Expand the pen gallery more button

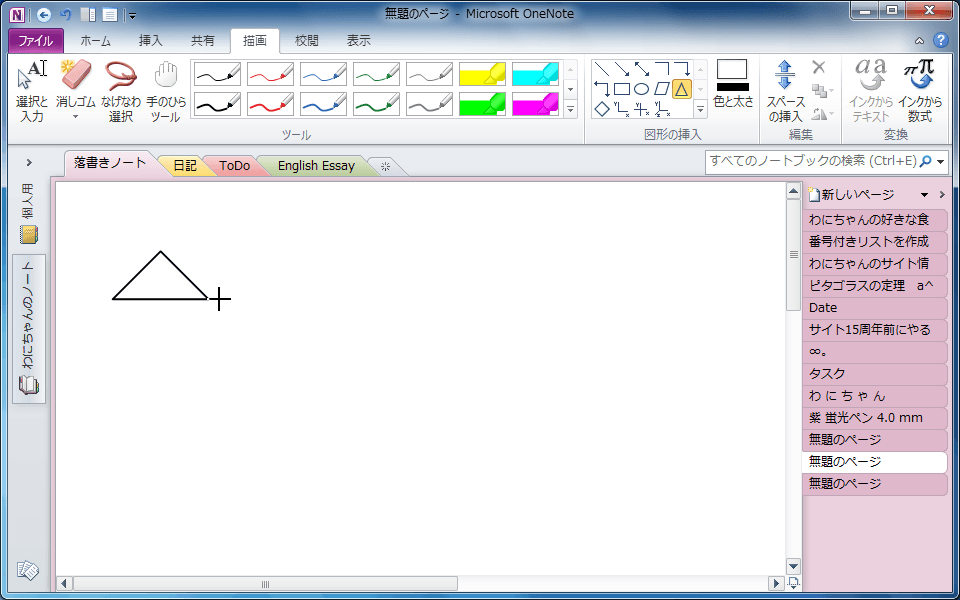click(570, 110)
